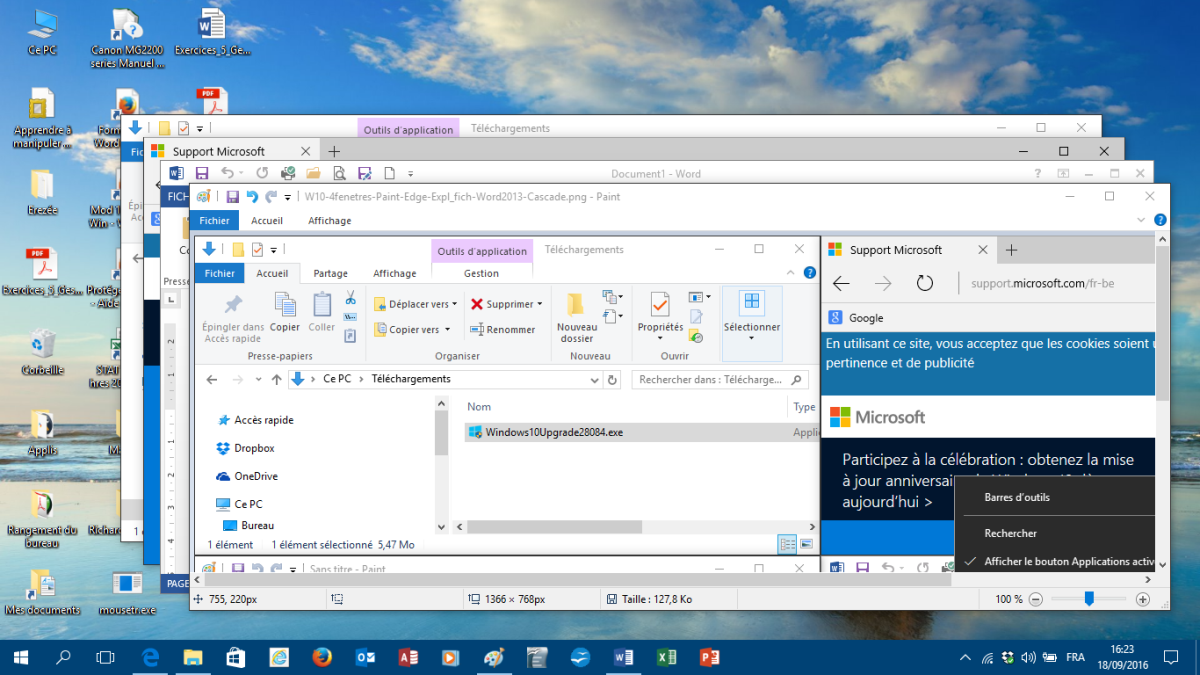Image resolution: width=1200 pixels, height=675 pixels.
Task: Open a new tab in the back Edge window
Action: tap(334, 151)
